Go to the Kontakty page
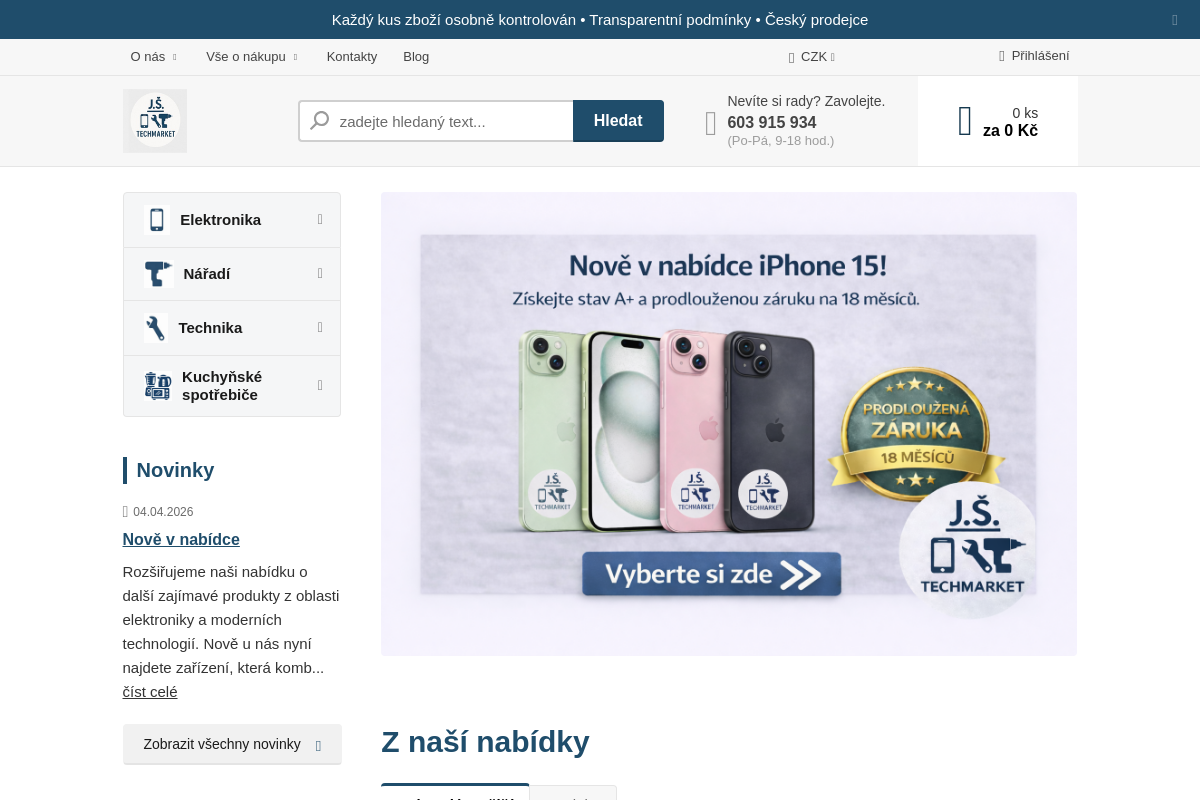 tap(352, 57)
